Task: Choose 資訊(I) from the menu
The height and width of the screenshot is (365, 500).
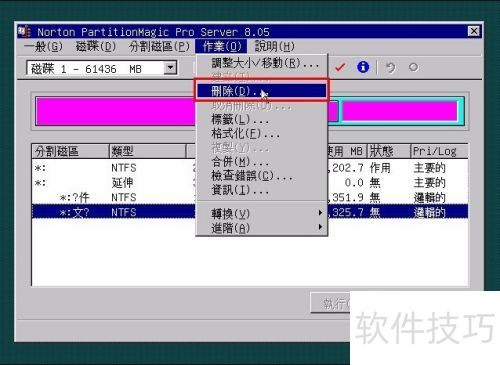Action: (261, 190)
